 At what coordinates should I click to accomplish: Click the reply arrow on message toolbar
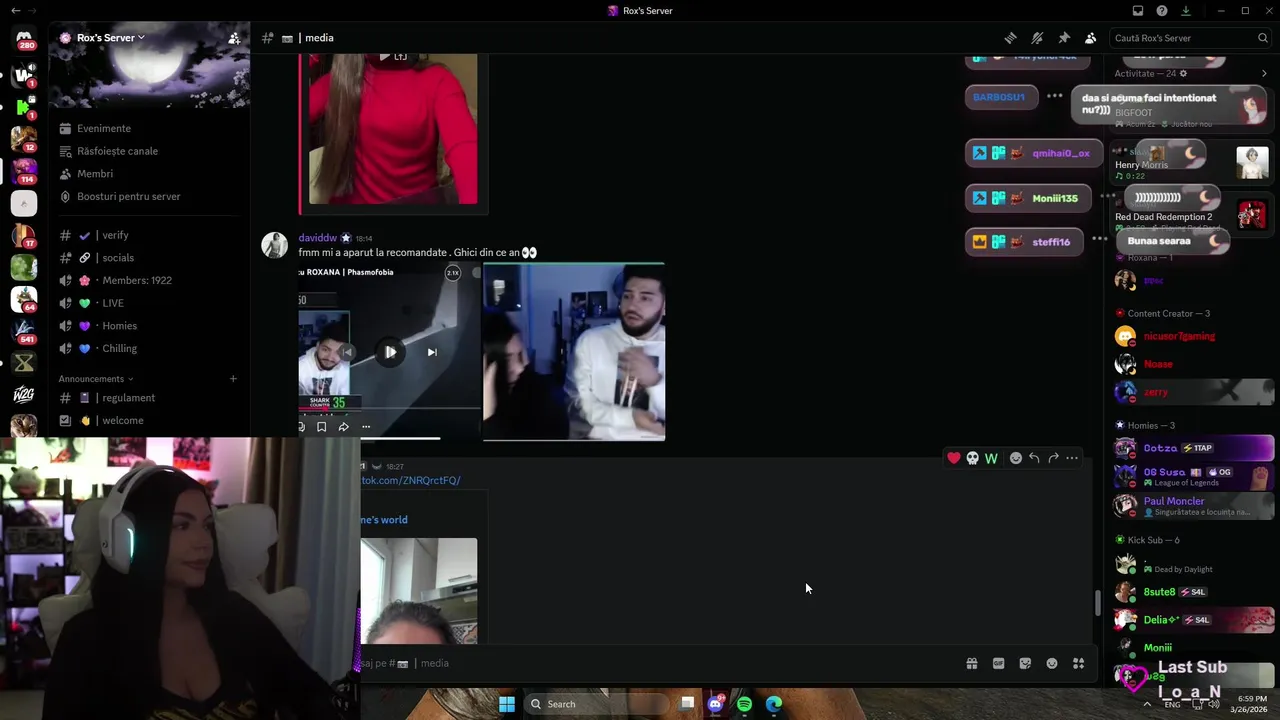[x=1034, y=458]
